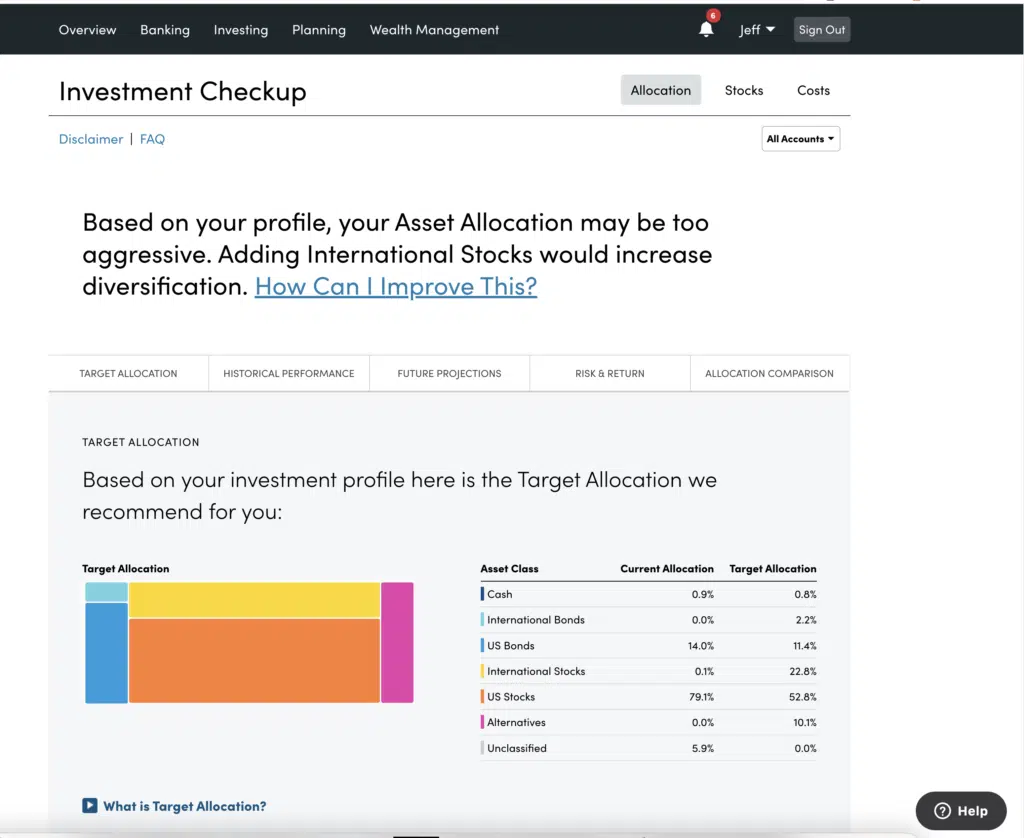Open Wealth Management in the navigation bar
The width and height of the screenshot is (1024, 838).
[434, 30]
